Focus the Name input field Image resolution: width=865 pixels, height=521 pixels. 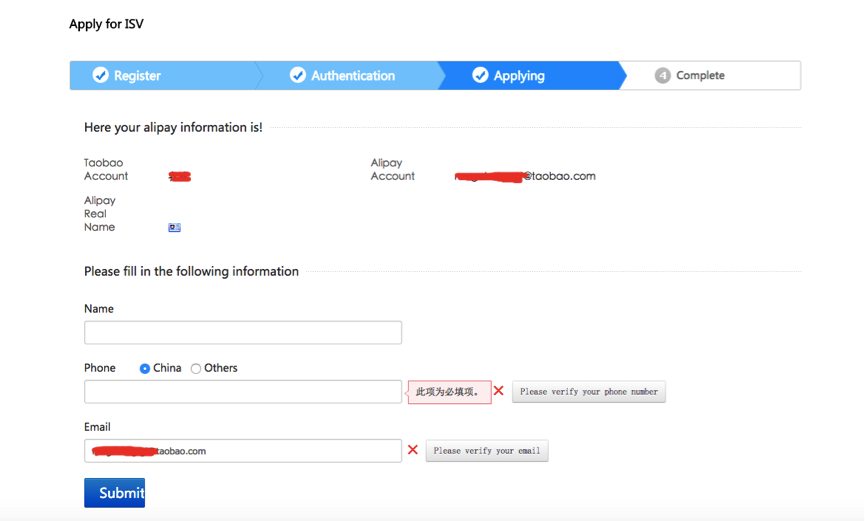pos(243,333)
